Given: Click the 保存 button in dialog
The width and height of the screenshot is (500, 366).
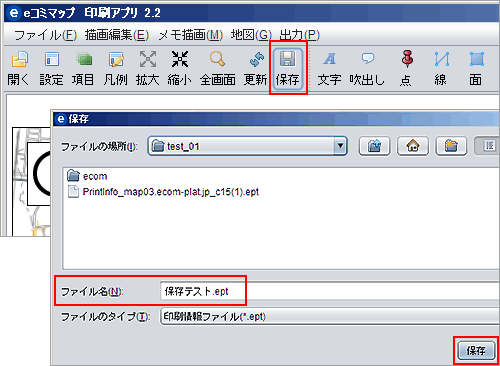Looking at the screenshot, I should [x=476, y=350].
